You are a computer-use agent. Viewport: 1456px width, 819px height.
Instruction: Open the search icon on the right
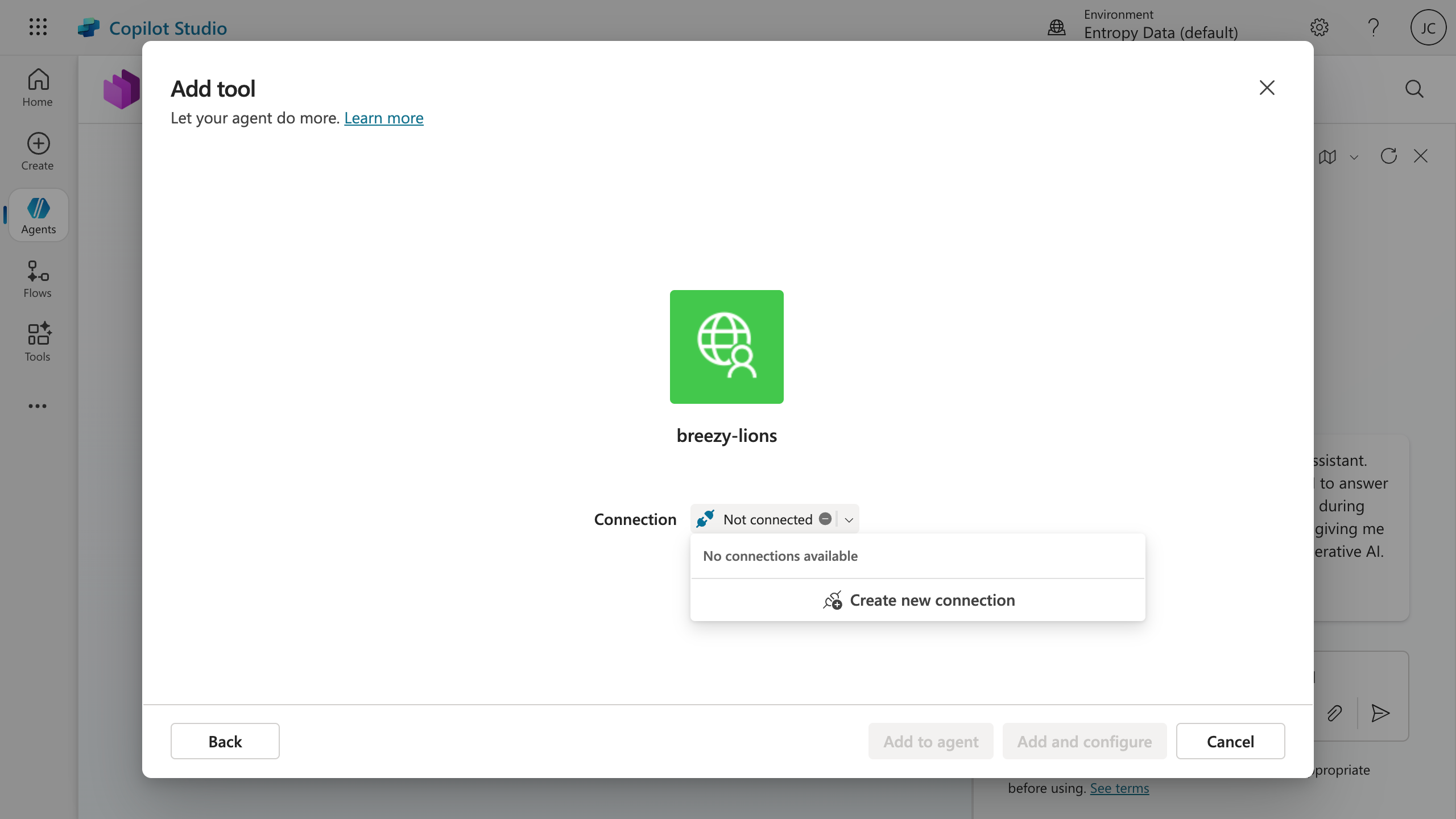click(1414, 89)
